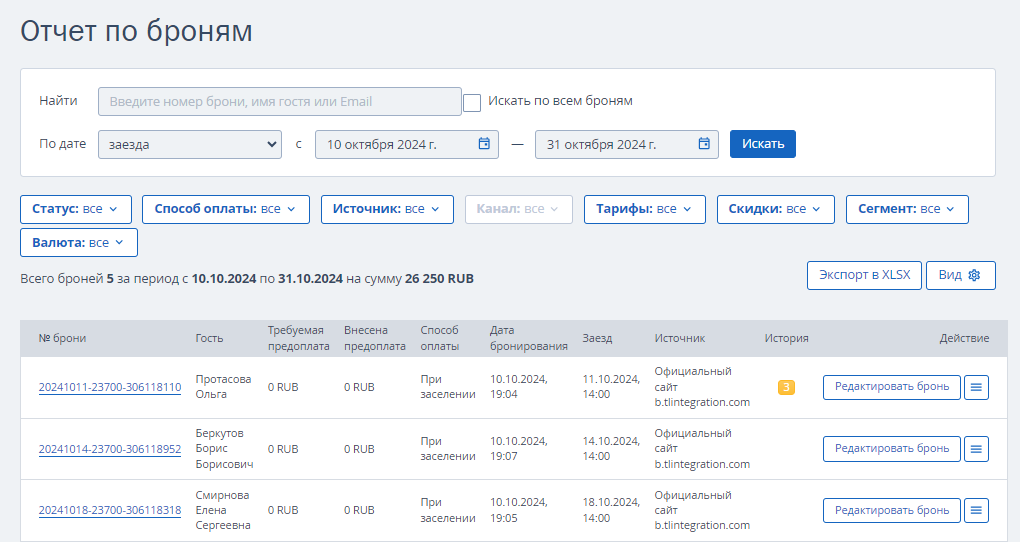Click guest name Смирнова Елена Сергеевна

coord(222,510)
